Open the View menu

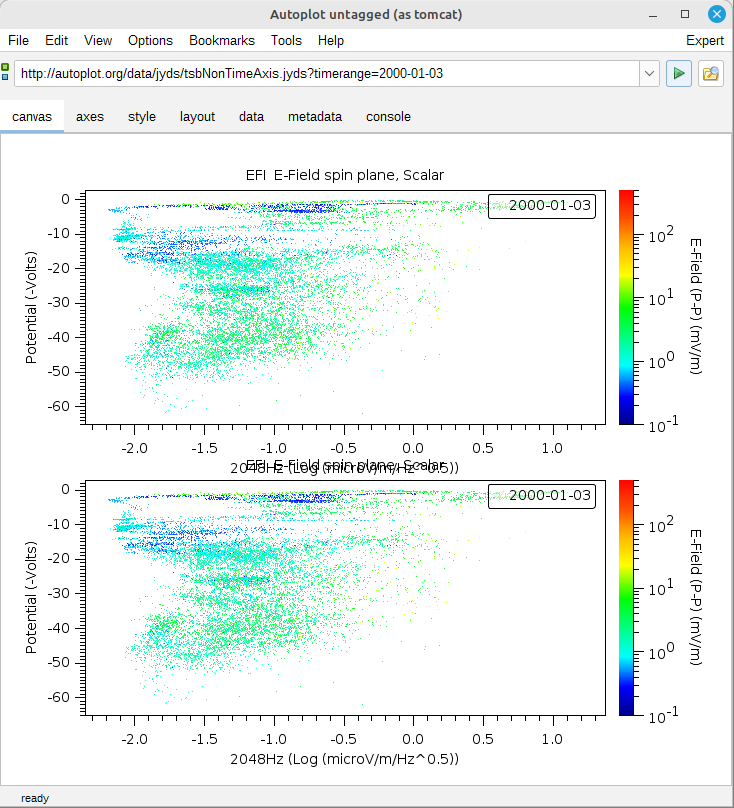(x=98, y=40)
